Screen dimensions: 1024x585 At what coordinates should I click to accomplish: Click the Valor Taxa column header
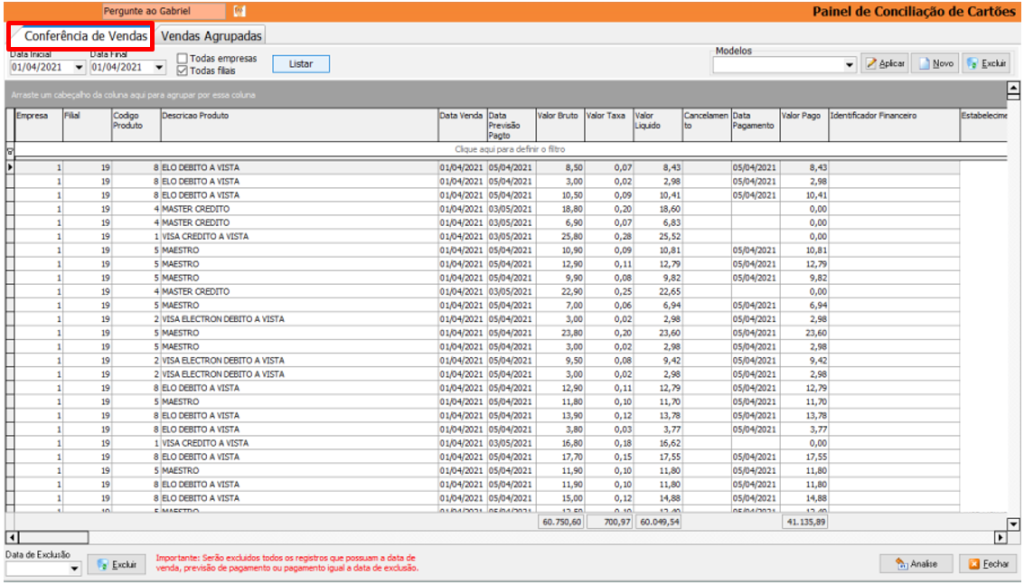609,125
